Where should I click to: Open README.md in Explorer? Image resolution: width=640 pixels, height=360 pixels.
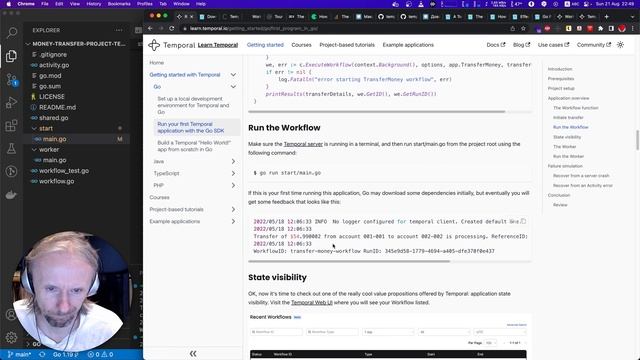[57, 107]
